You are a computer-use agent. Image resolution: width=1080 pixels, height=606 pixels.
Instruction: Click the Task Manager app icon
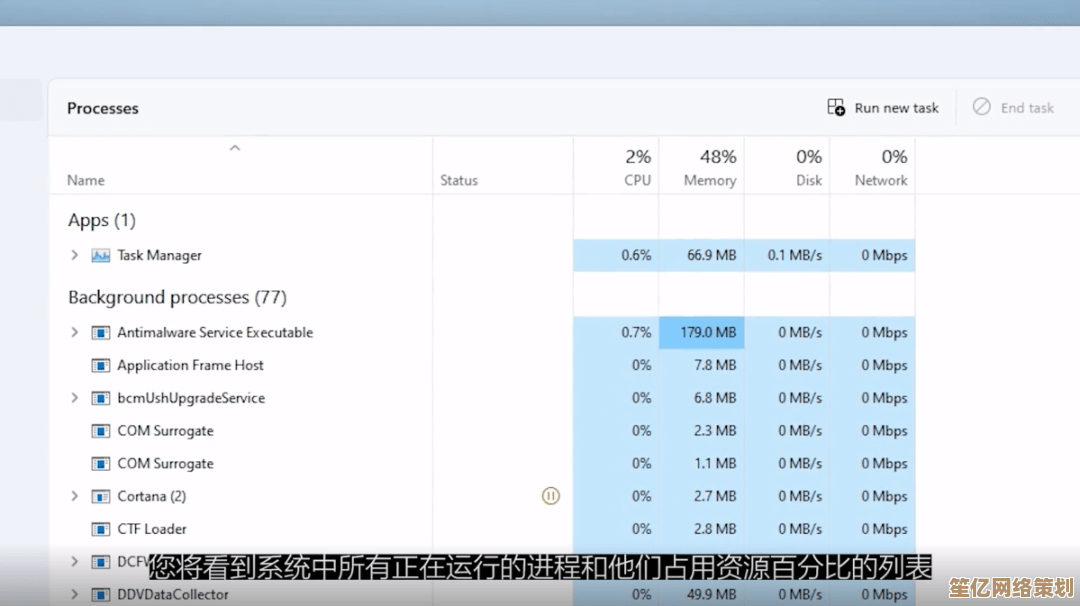101,255
